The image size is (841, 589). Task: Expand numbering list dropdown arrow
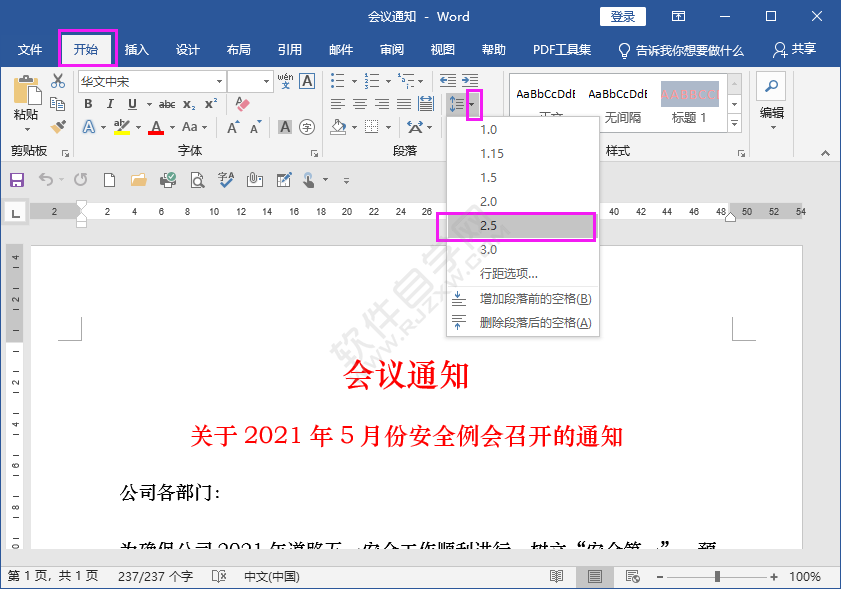pos(388,82)
